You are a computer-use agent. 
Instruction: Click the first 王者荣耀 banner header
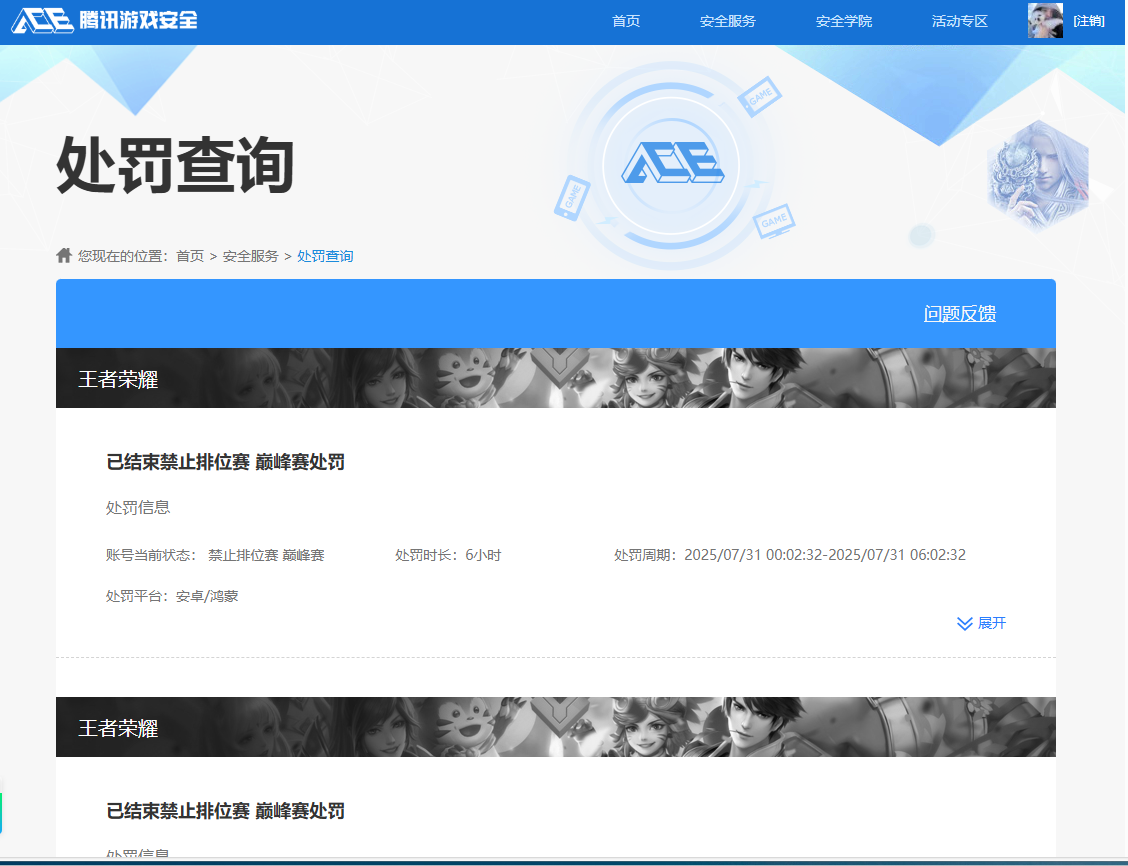pyautogui.click(x=118, y=379)
